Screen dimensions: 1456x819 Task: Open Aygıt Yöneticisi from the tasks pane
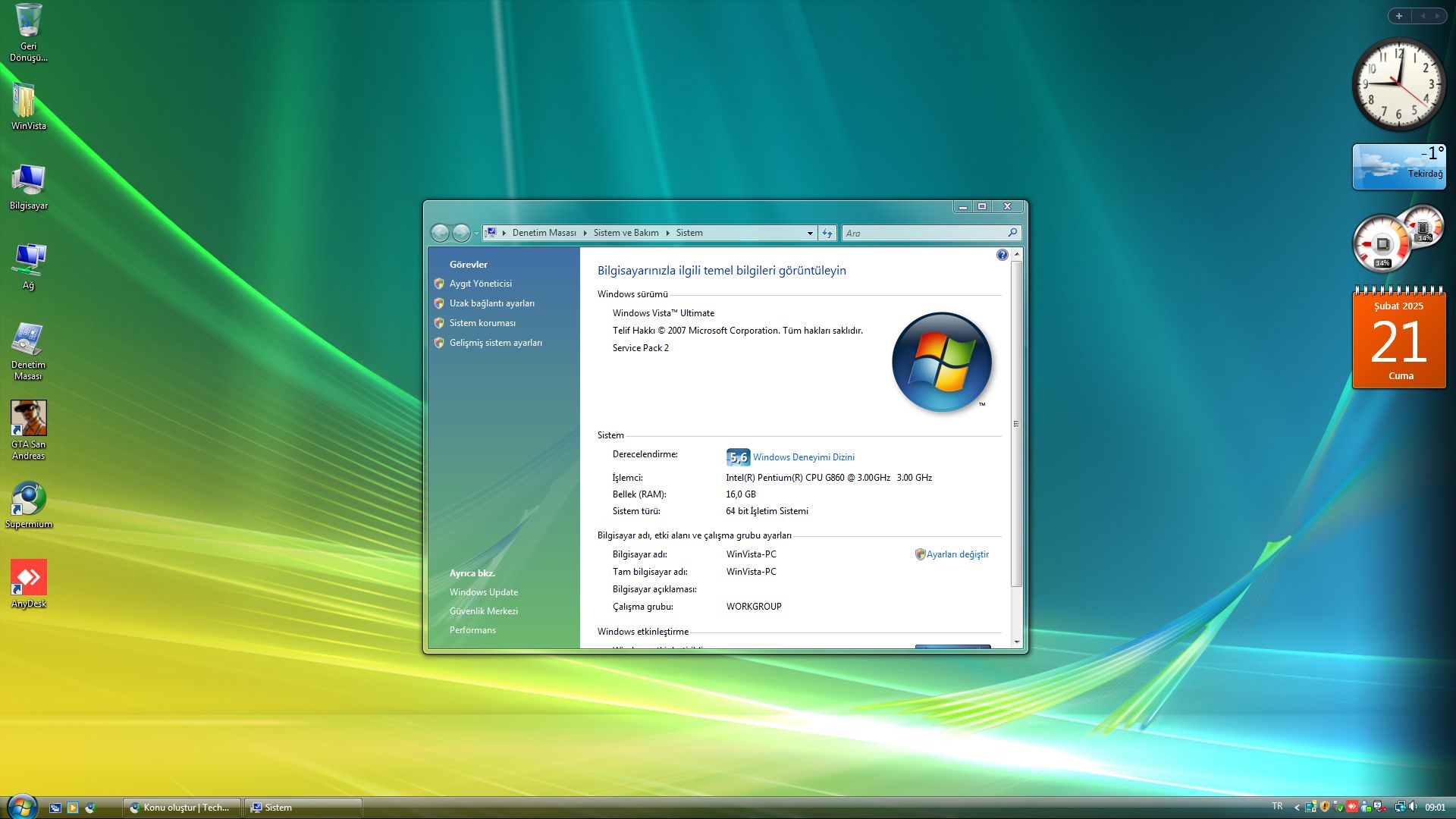480,284
